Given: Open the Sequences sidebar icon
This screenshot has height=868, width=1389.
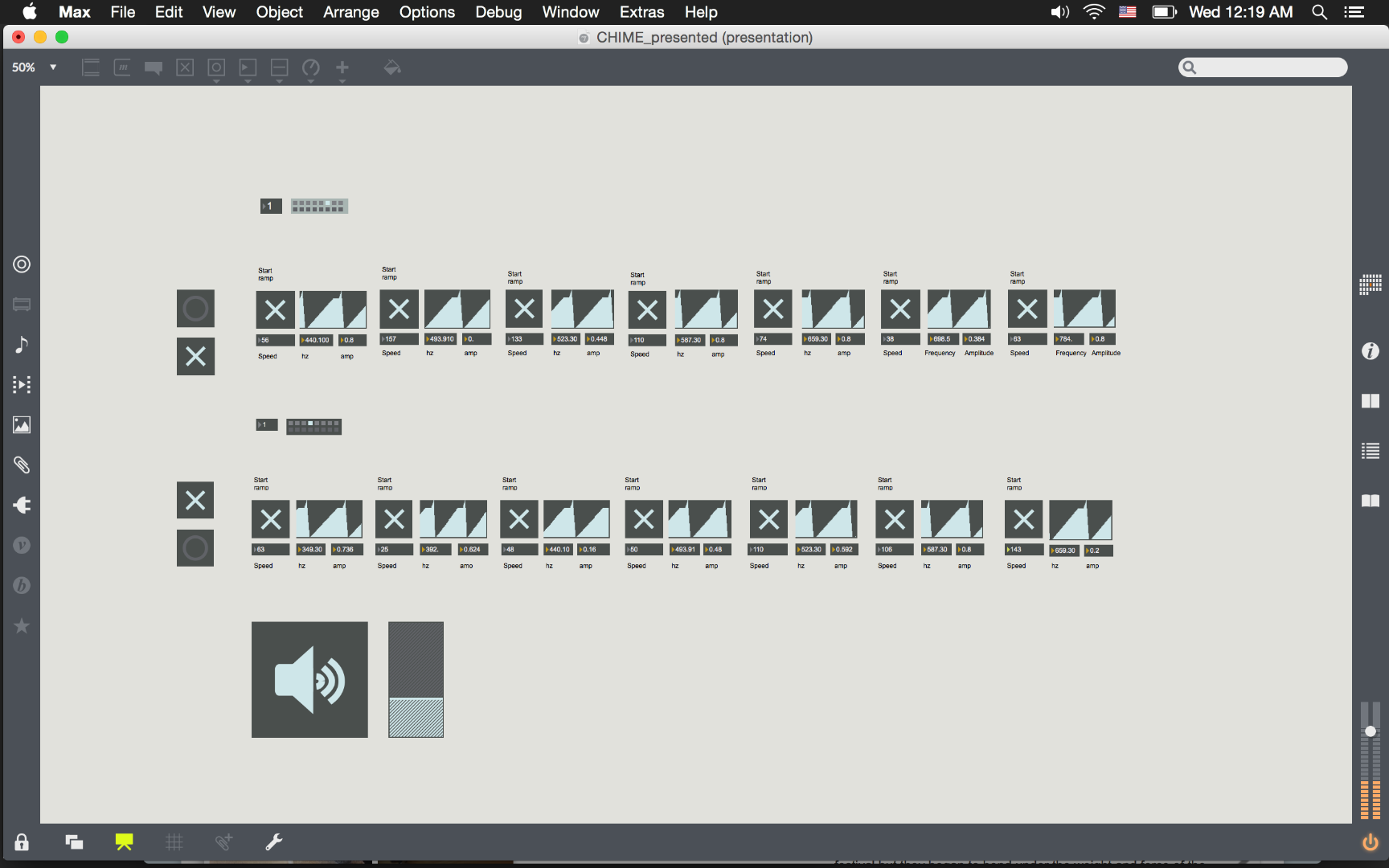Looking at the screenshot, I should (x=22, y=385).
